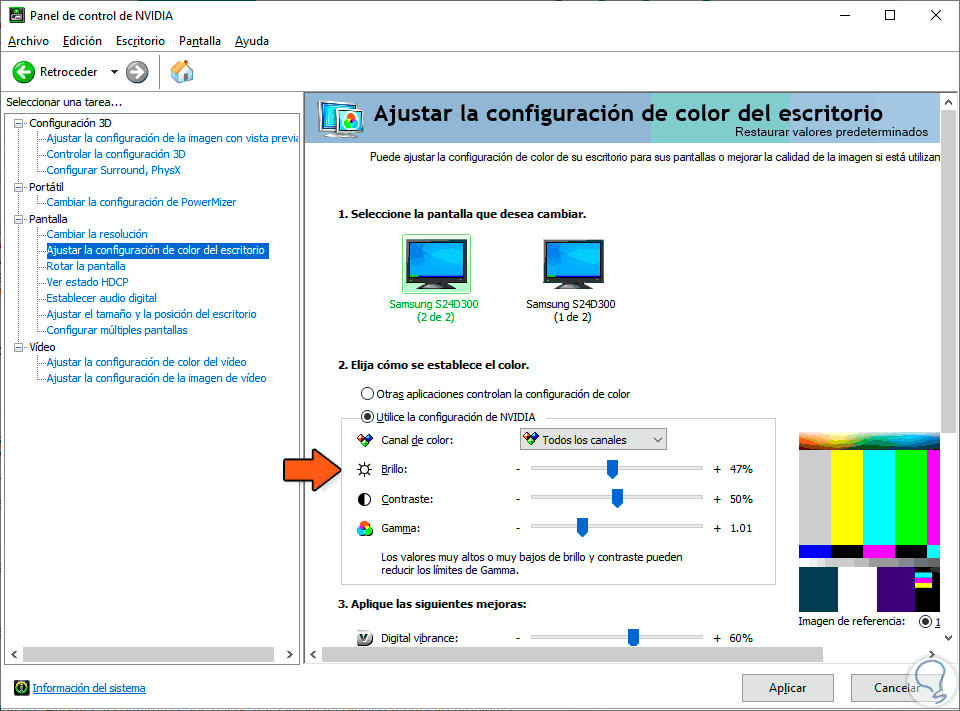Collapse the Portátil tree node
Image resolution: width=960 pixels, height=711 pixels.
point(18,187)
